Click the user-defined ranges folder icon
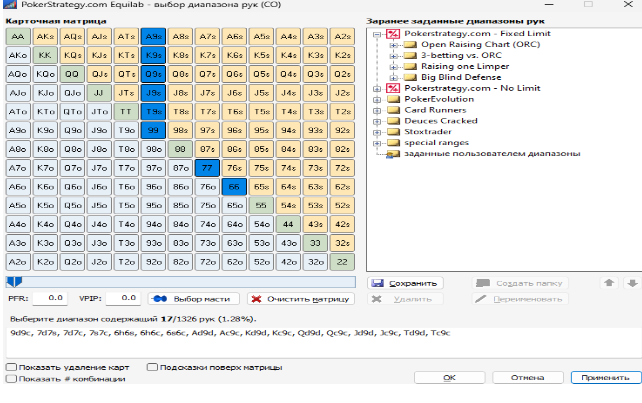642x403 pixels. pos(393,154)
